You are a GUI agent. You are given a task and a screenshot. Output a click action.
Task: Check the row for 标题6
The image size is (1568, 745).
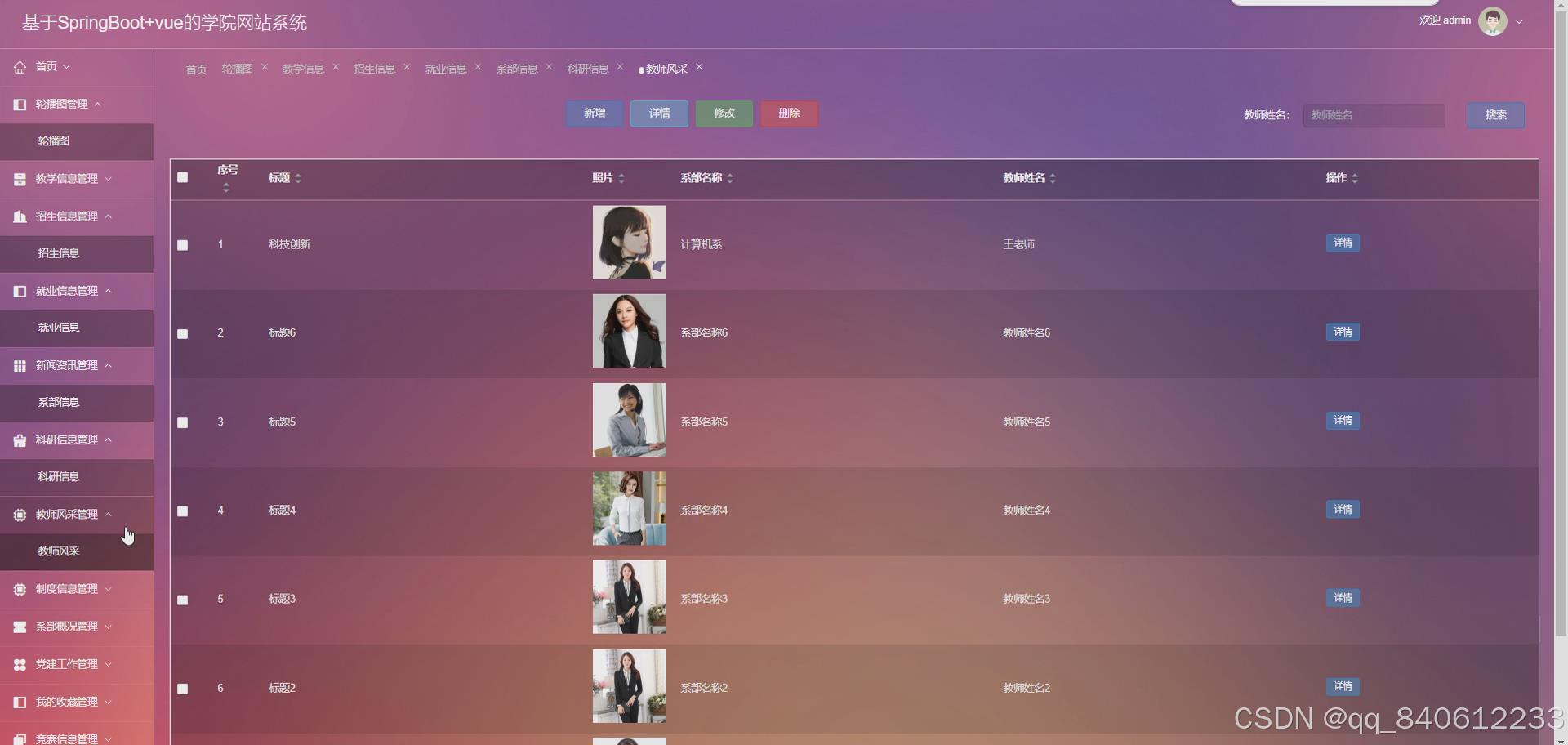click(183, 334)
